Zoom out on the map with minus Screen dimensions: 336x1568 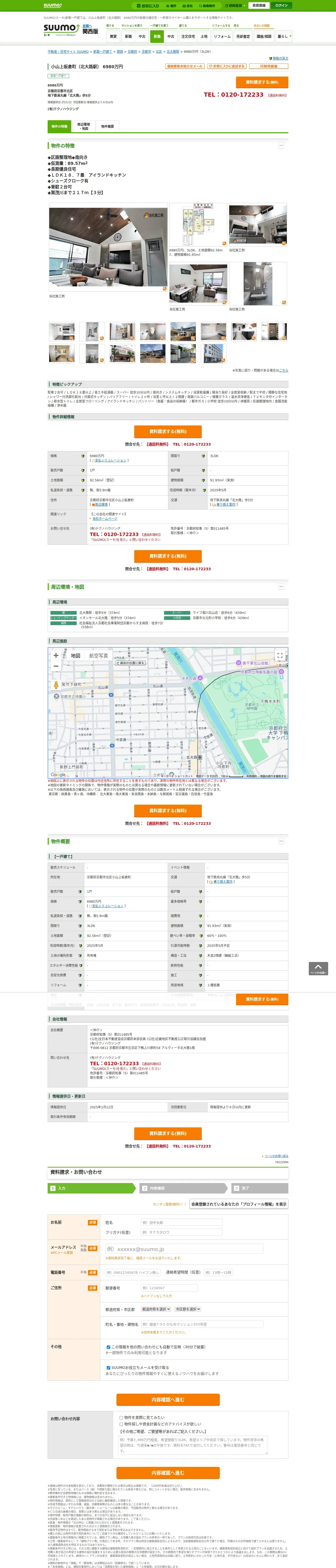tap(56, 666)
